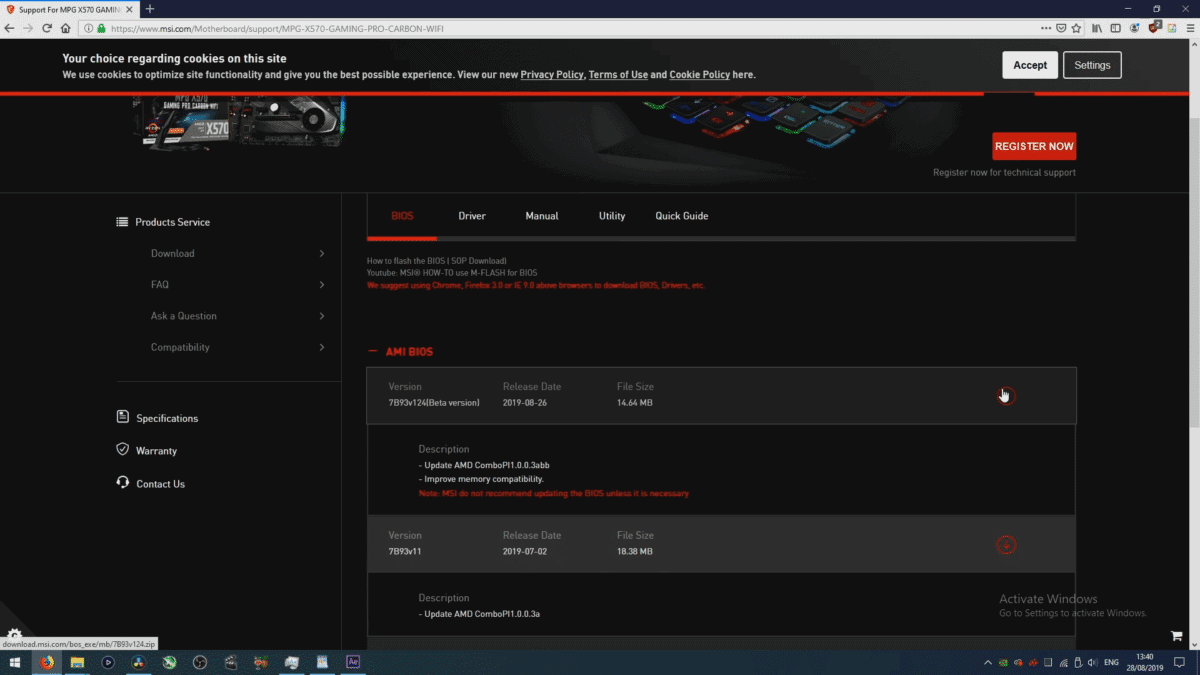Viewport: 1200px width, 675px height.
Task: Switch to the Driver tab
Action: click(472, 216)
